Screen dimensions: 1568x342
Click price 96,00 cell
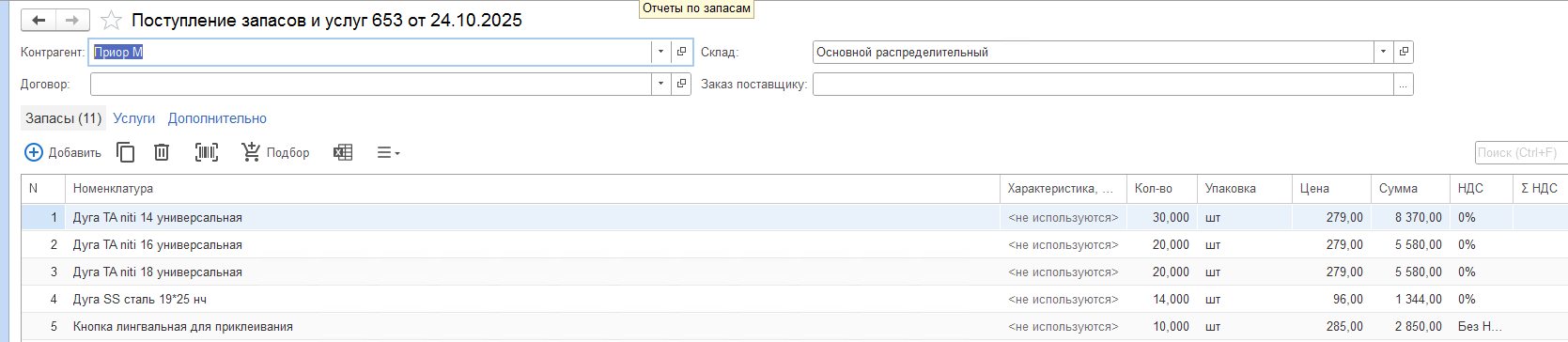coord(1331,299)
